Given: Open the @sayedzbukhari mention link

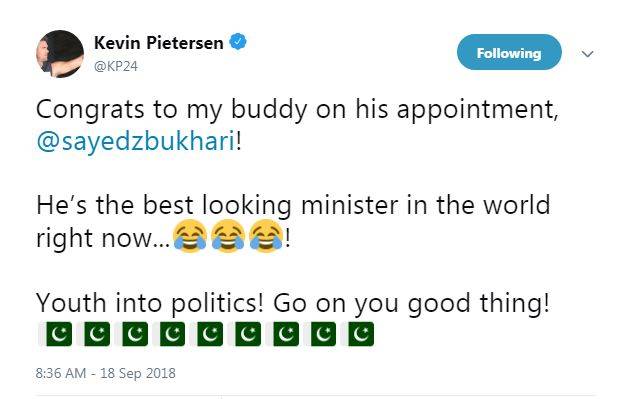Looking at the screenshot, I should pyautogui.click(x=136, y=141).
